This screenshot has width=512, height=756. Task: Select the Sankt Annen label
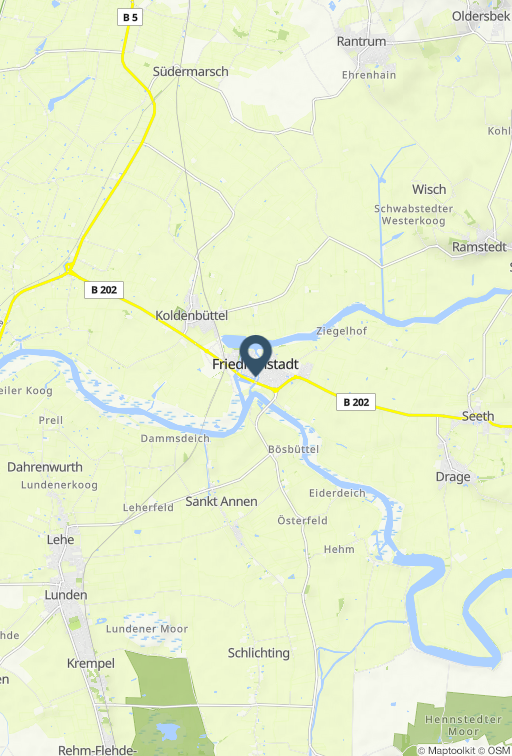coord(221,501)
